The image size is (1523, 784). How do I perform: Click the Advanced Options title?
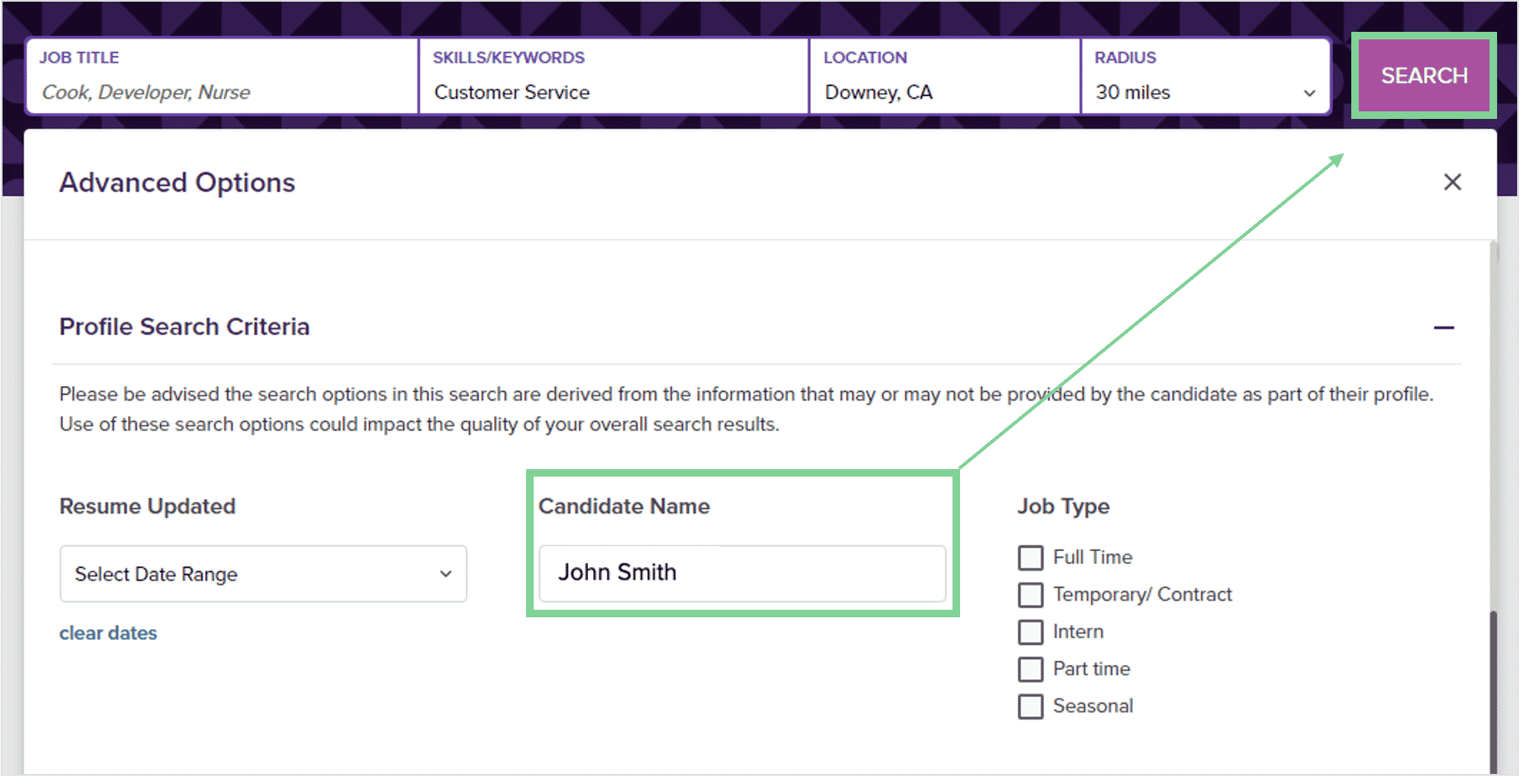(x=177, y=183)
